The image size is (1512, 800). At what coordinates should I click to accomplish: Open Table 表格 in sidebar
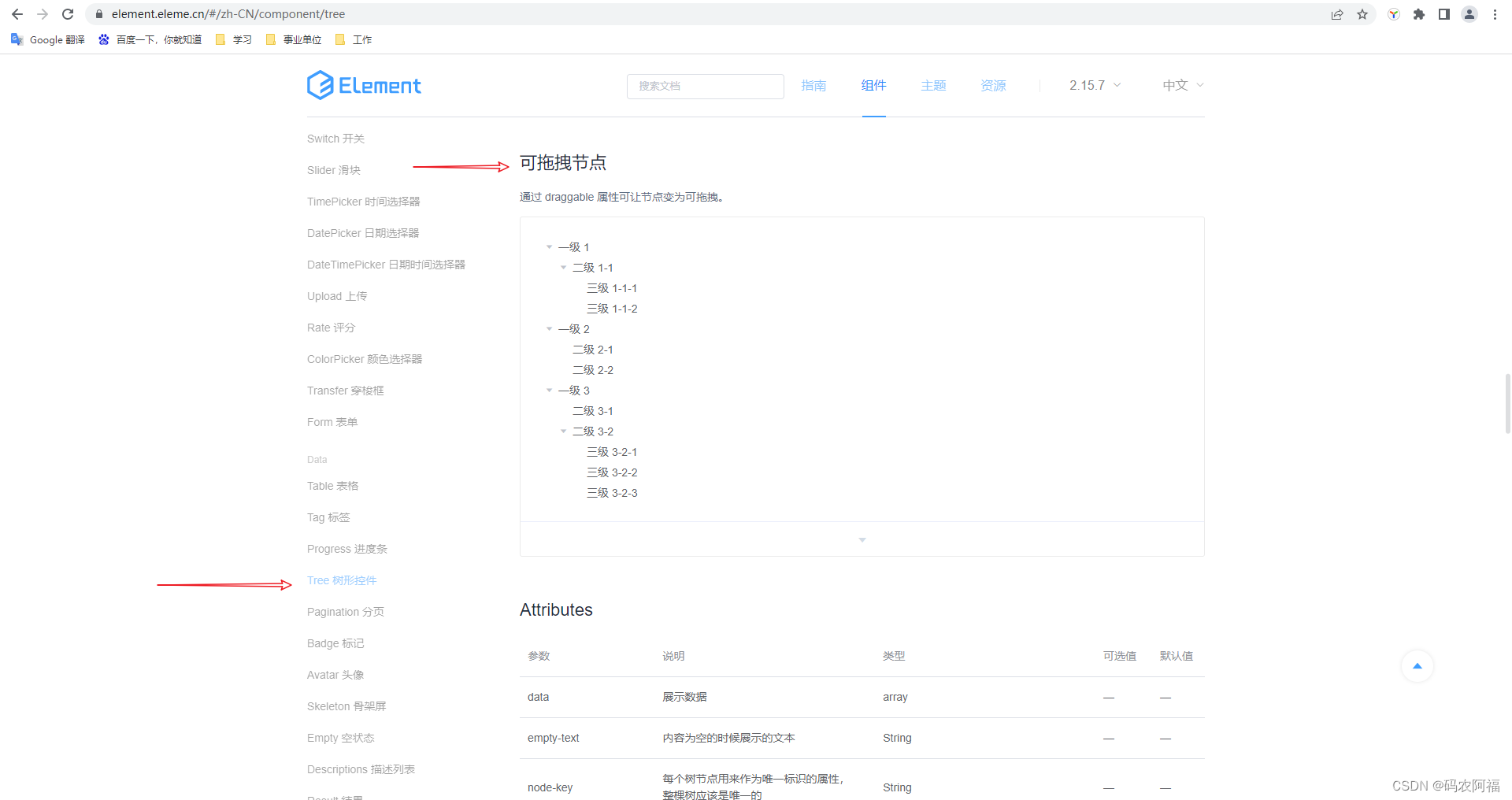(332, 486)
